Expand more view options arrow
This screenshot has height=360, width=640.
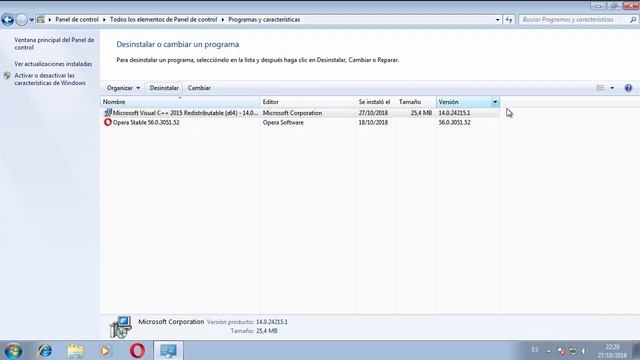coord(612,88)
